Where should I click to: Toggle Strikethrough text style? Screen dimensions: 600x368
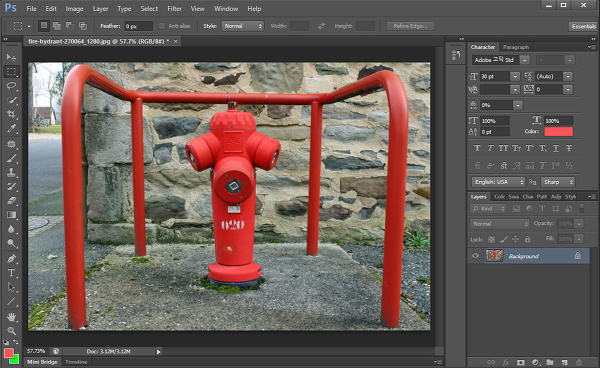[x=569, y=148]
